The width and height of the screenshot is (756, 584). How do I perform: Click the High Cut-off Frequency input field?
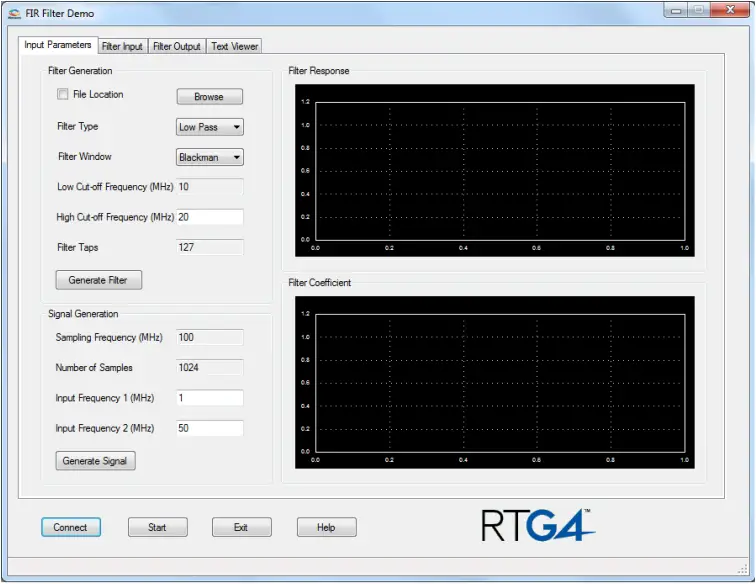point(210,217)
